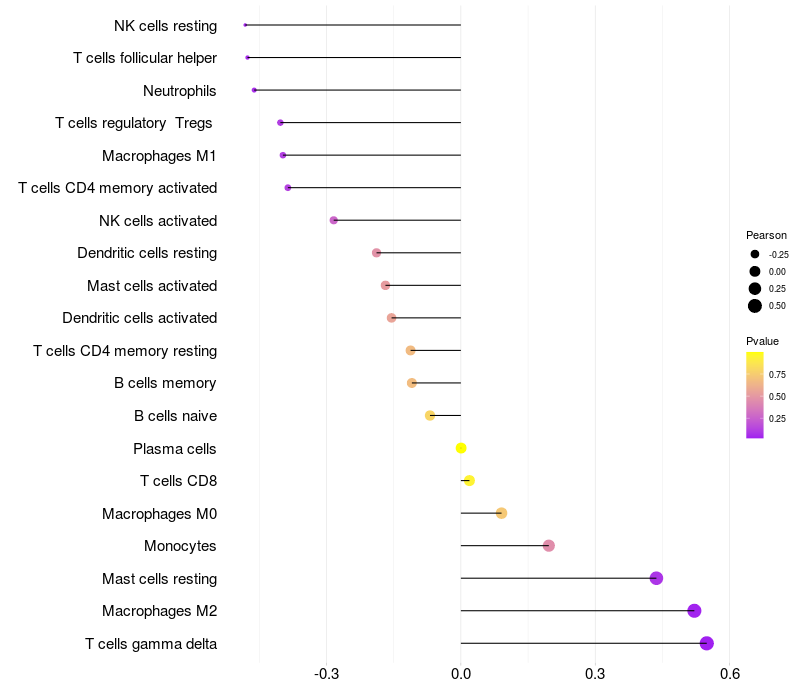Click the T cells gamma delta data point
This screenshot has height=700, width=800.
coord(707,643)
